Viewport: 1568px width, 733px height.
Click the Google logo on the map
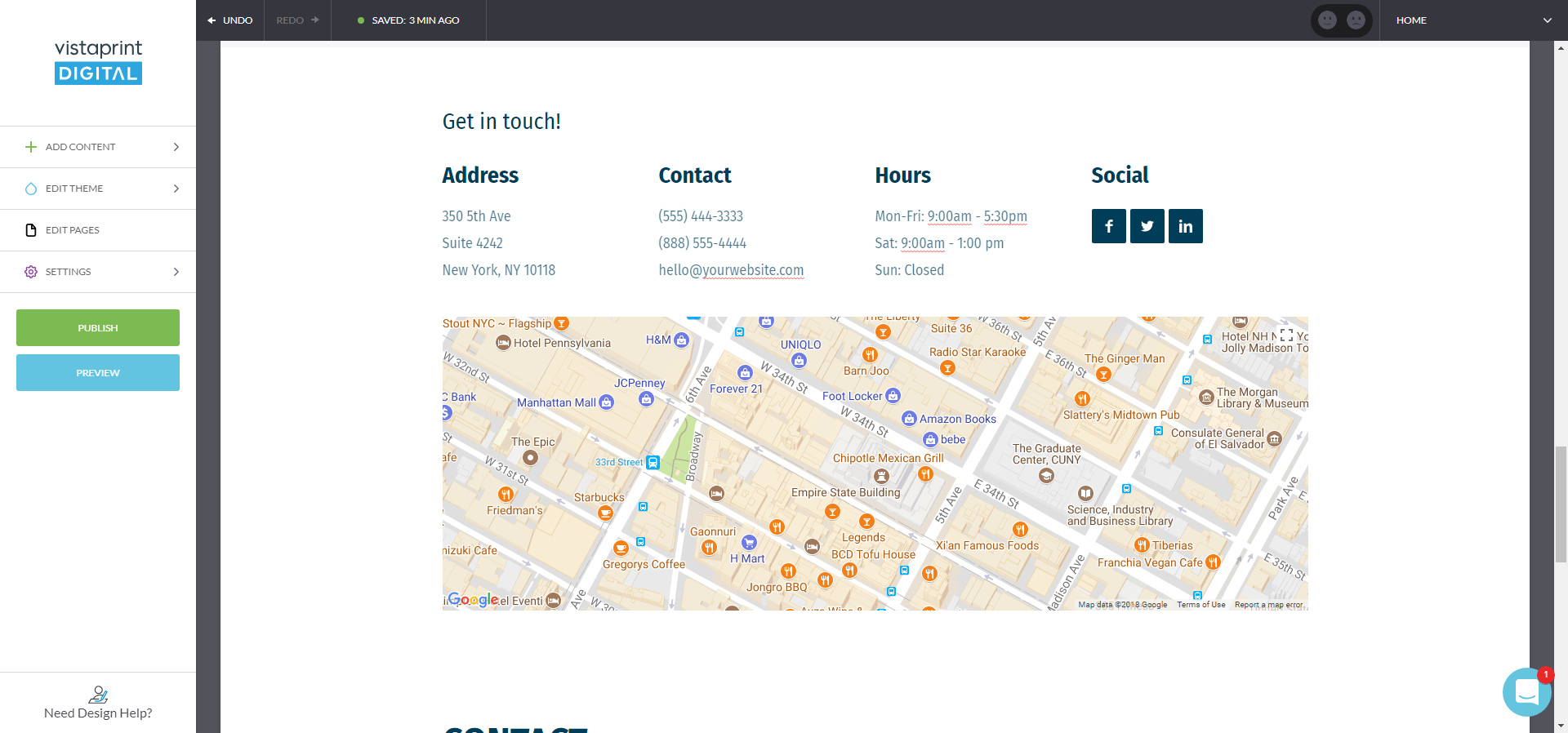click(x=473, y=600)
